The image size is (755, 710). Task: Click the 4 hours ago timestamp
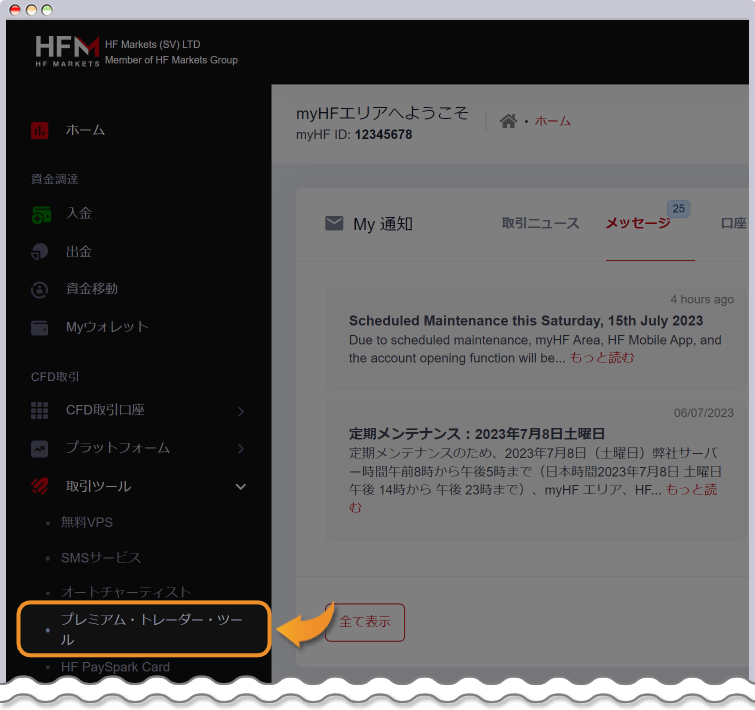pos(702,299)
